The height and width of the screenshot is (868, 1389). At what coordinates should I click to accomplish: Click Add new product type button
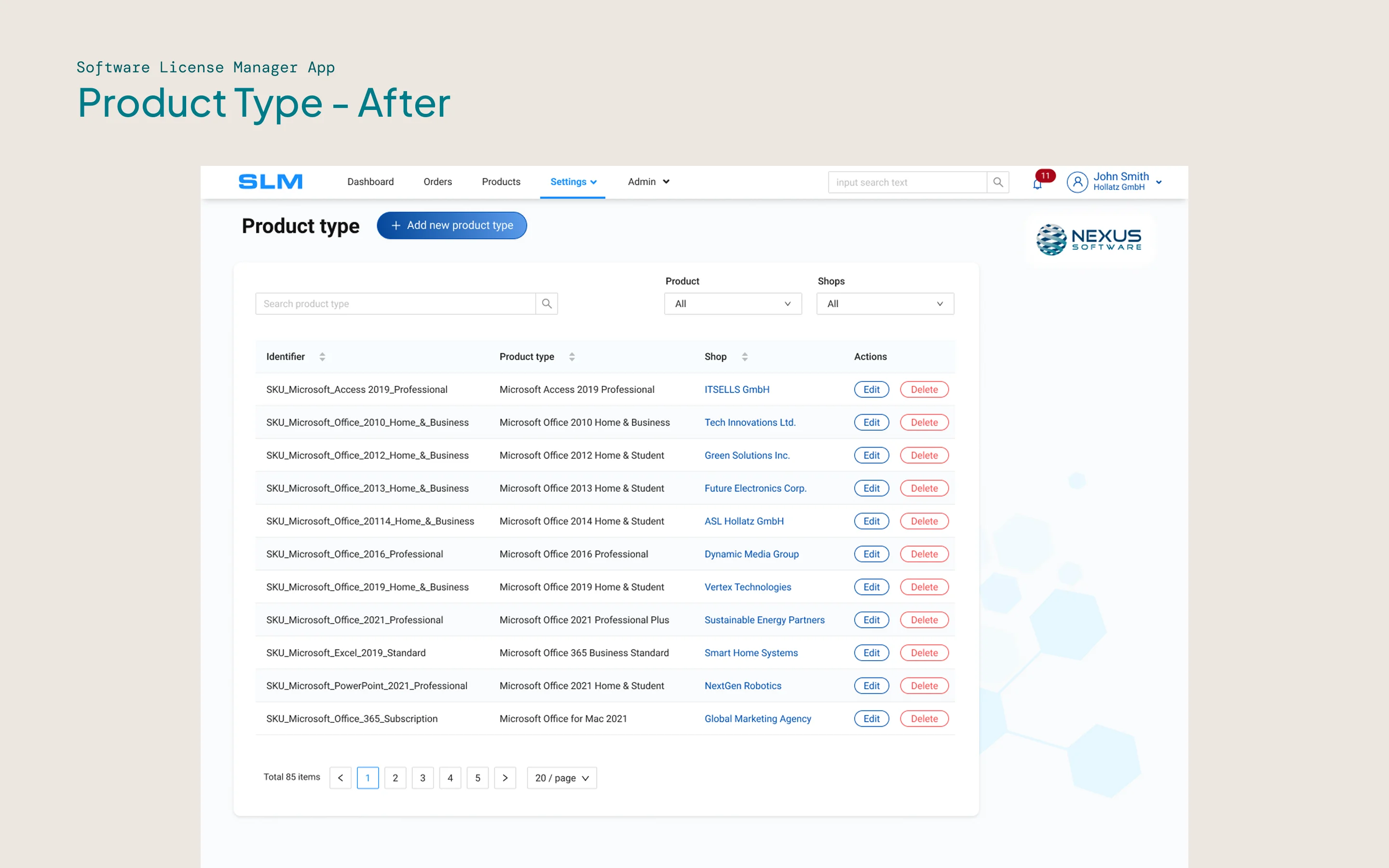[452, 226]
